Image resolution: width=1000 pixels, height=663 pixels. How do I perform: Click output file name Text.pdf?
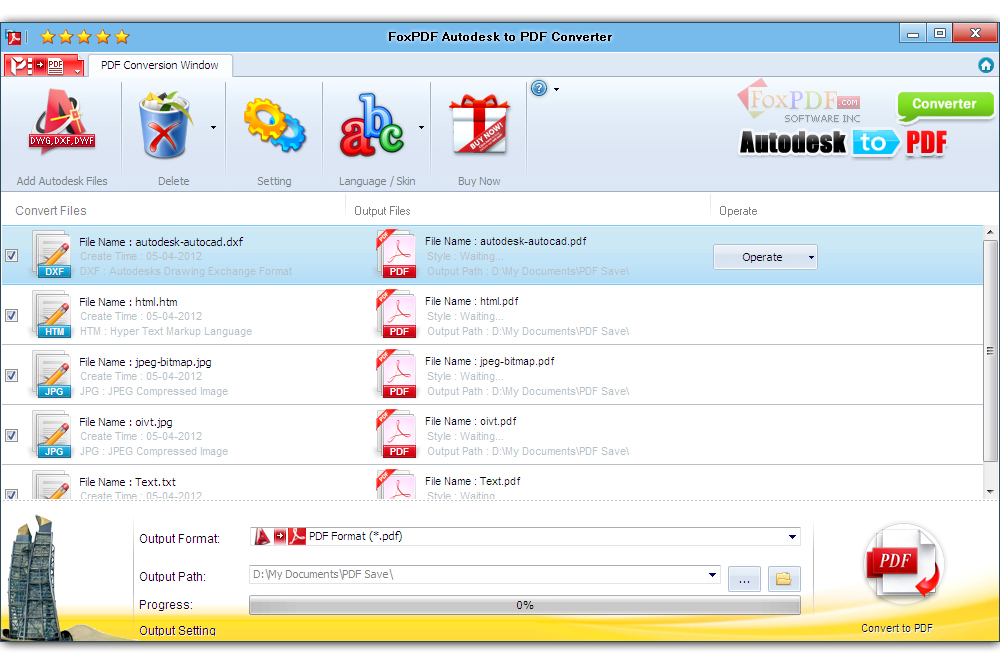tap(500, 481)
